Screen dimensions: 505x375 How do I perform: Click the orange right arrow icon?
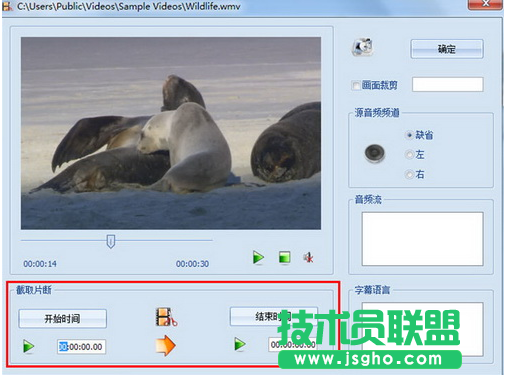(x=165, y=345)
